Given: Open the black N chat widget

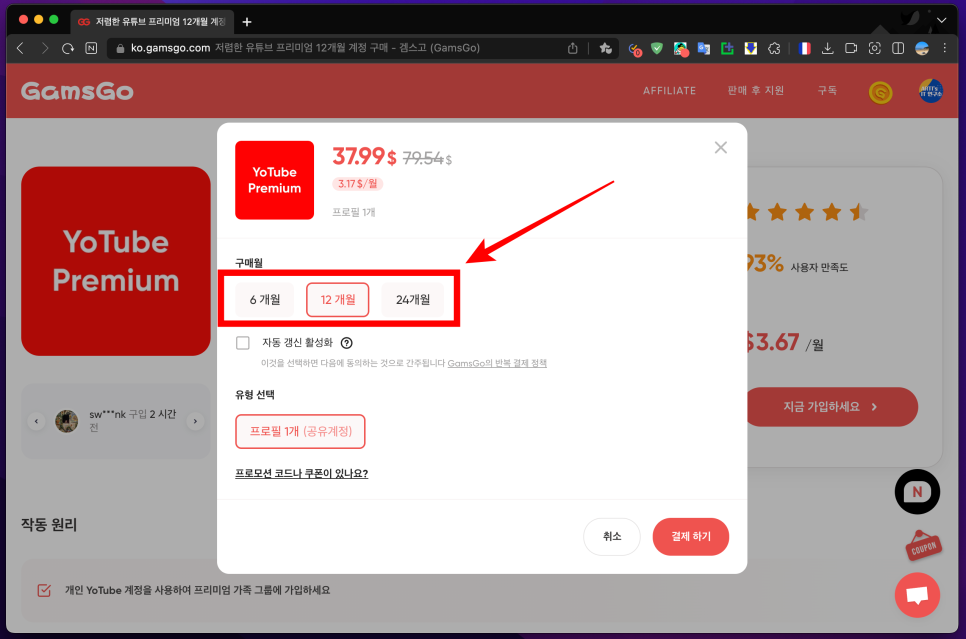Looking at the screenshot, I should pyautogui.click(x=917, y=492).
